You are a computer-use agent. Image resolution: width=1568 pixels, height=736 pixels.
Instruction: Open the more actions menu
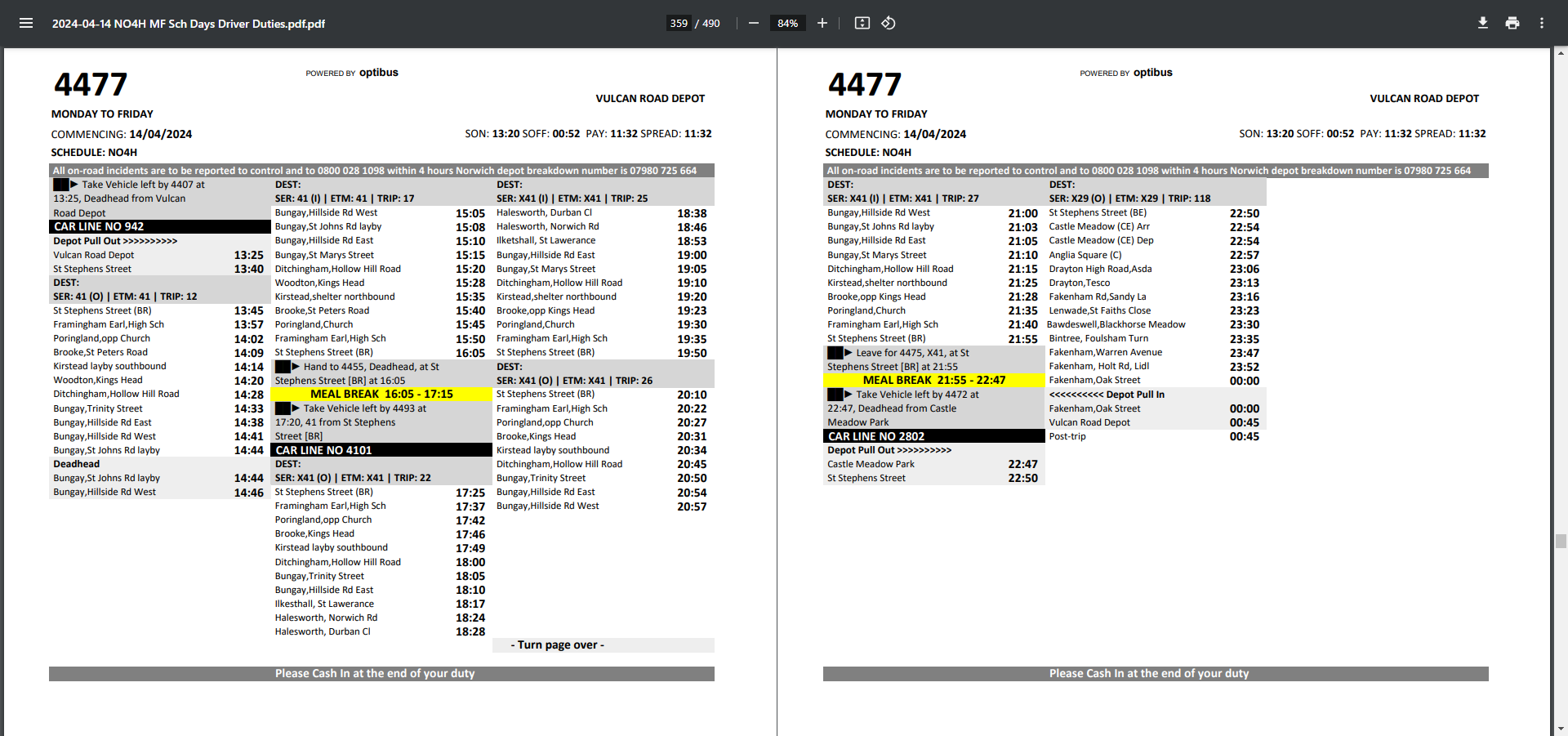click(1542, 23)
